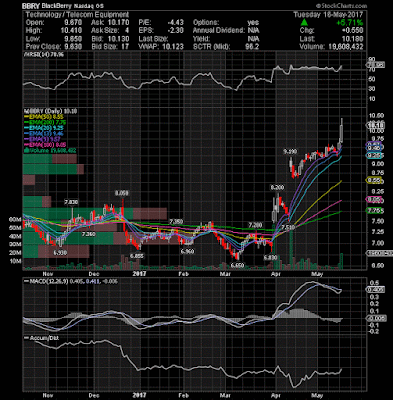
Task: Click the '+5.71%' percent change value
Action: 350,23
